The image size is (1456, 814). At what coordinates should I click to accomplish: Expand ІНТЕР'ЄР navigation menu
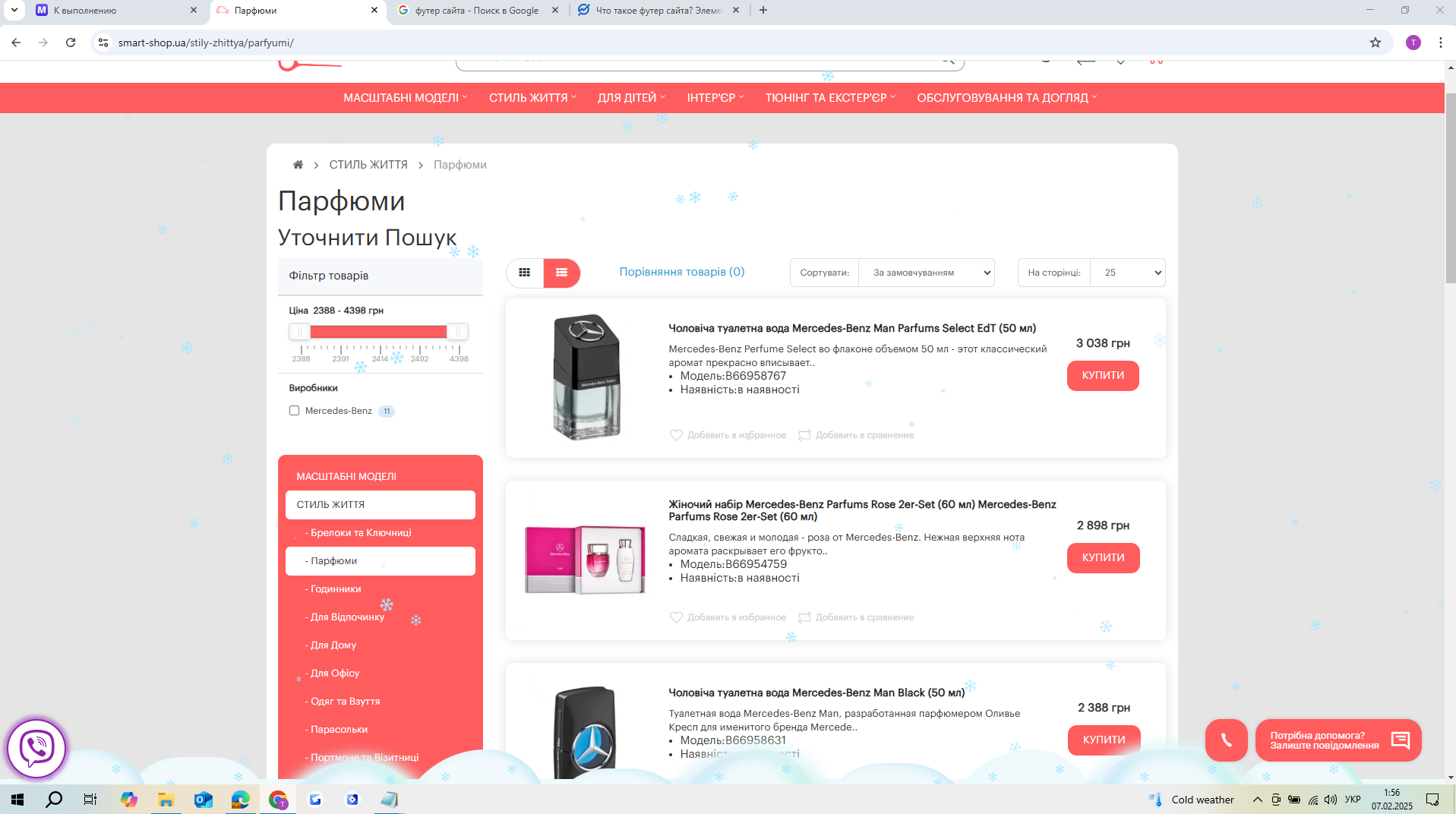[x=715, y=98]
